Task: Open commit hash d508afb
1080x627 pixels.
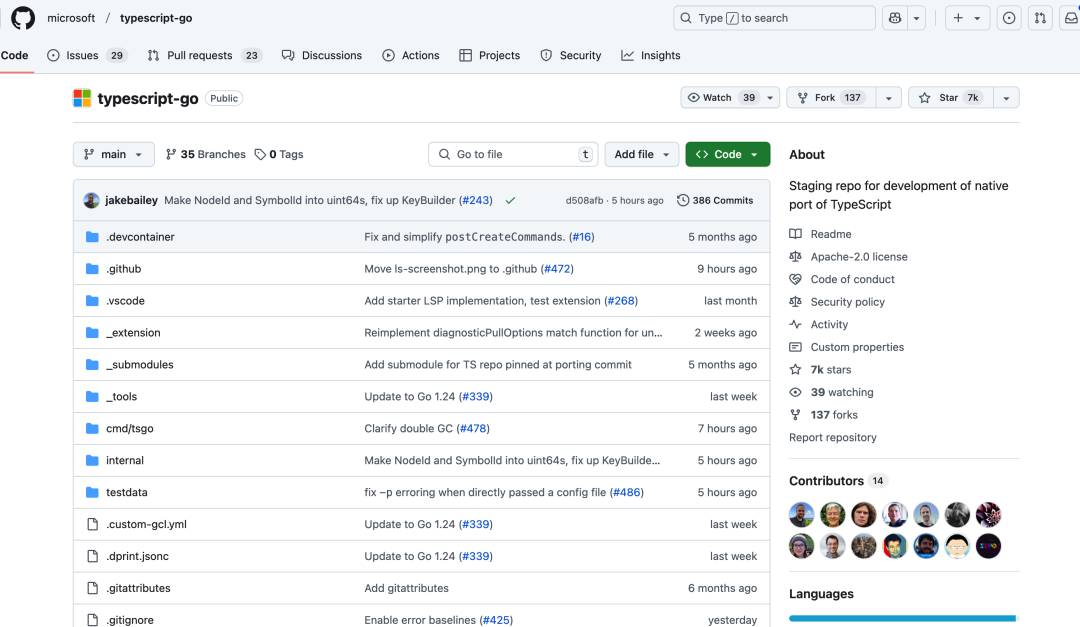Action: [x=584, y=201]
